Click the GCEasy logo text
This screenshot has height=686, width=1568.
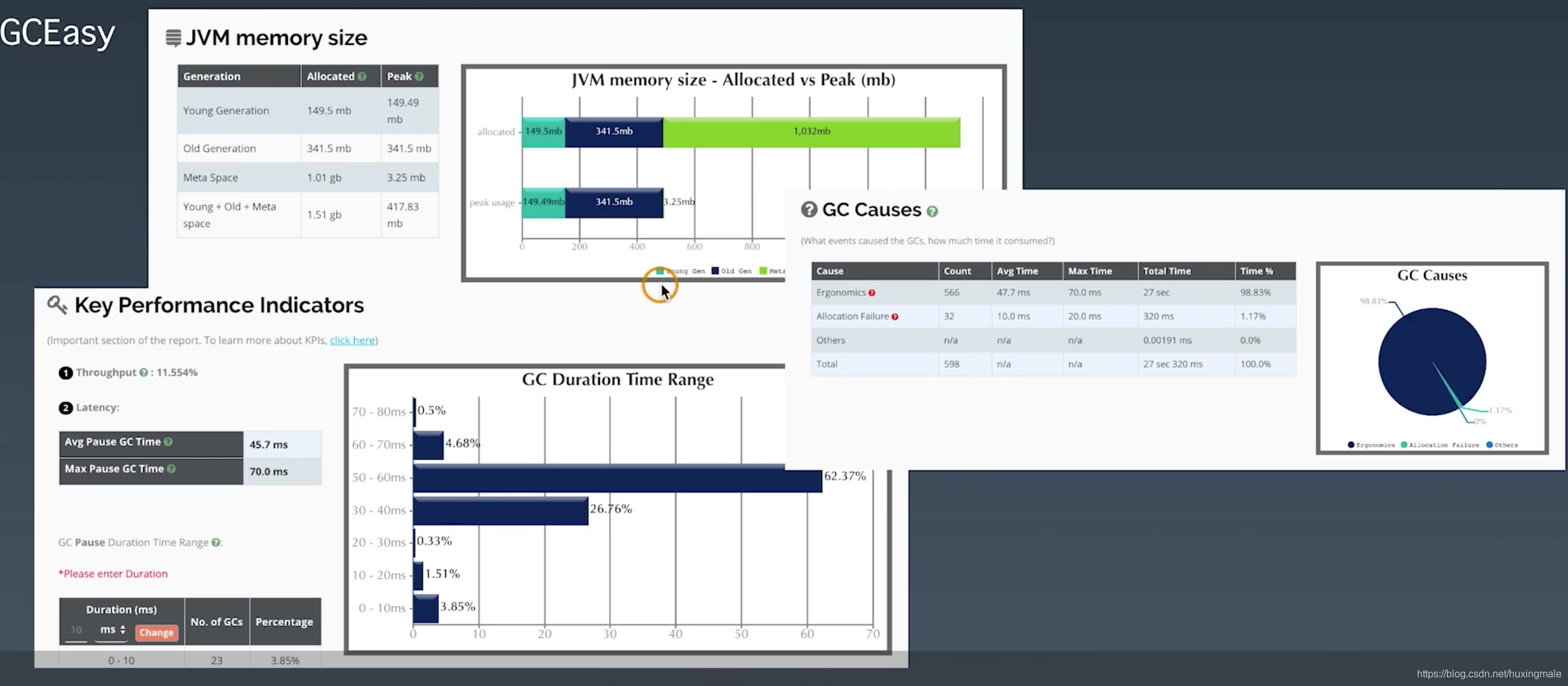coord(58,33)
